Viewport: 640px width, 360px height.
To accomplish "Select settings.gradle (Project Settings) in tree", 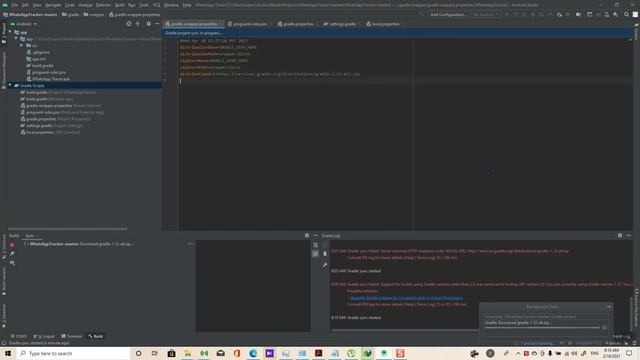I will pyautogui.click(x=52, y=125).
